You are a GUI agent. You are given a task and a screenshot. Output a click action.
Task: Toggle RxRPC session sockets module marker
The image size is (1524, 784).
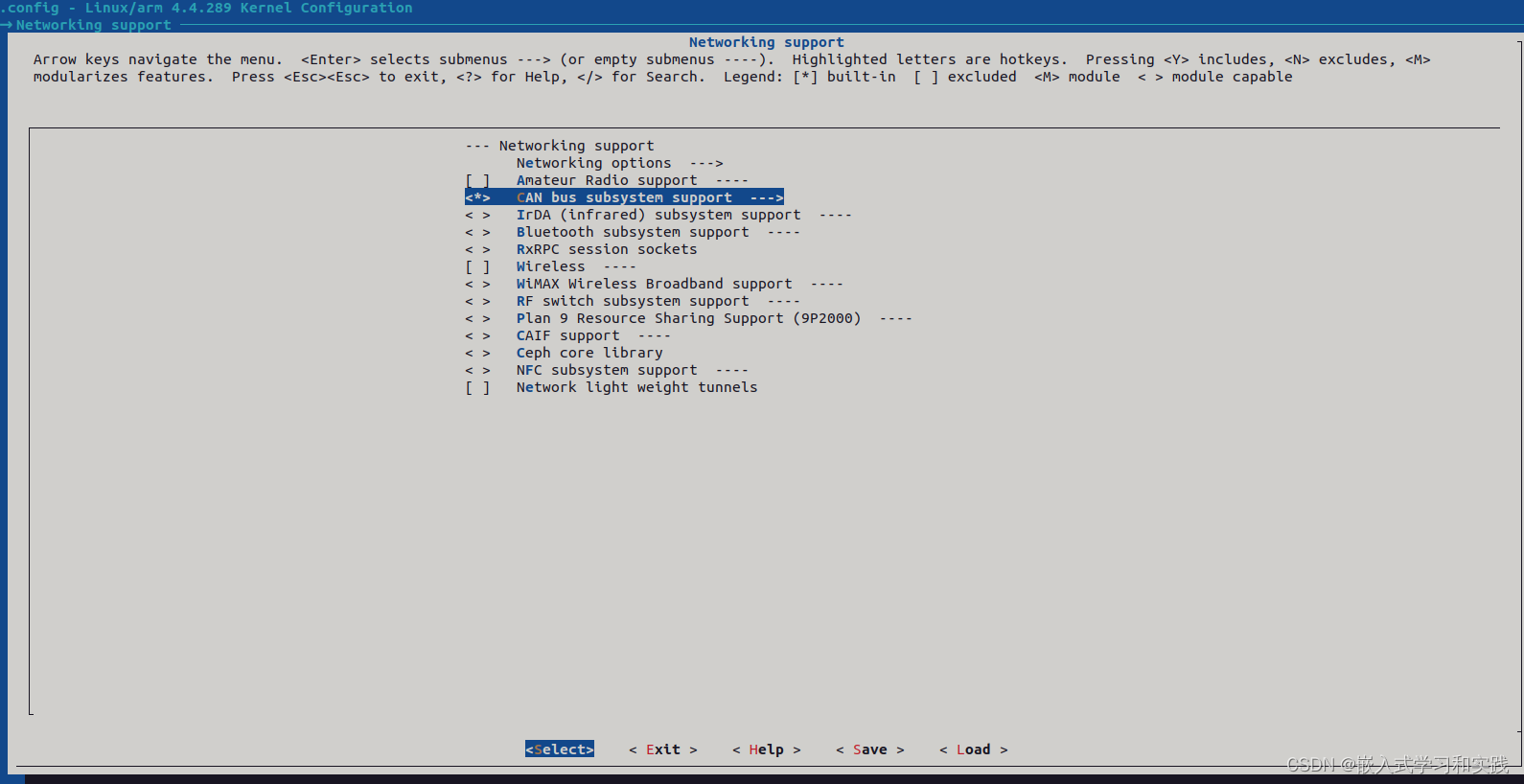pos(477,249)
